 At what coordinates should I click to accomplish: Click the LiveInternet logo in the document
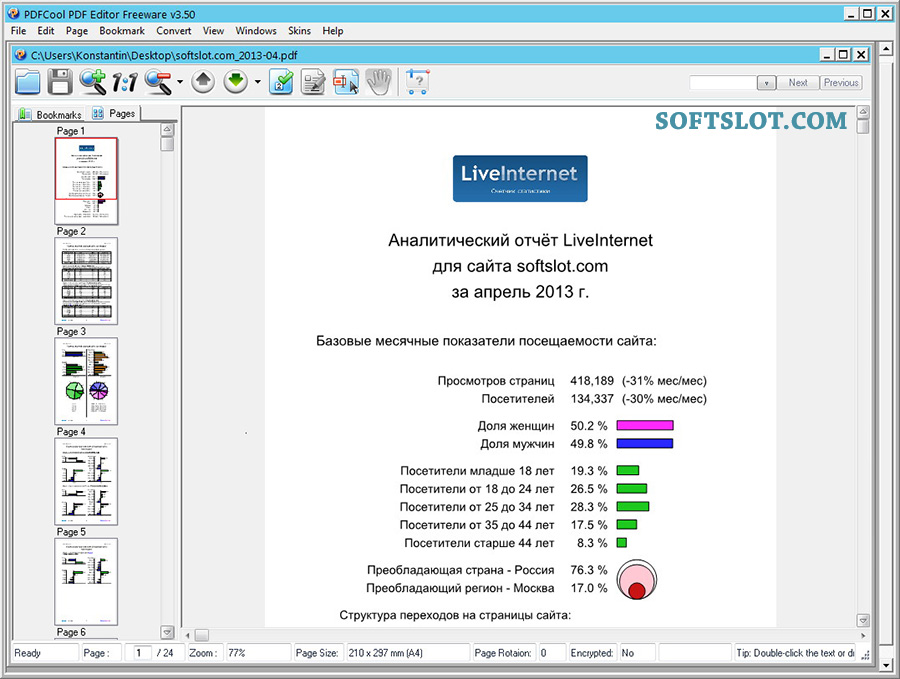pyautogui.click(x=520, y=179)
